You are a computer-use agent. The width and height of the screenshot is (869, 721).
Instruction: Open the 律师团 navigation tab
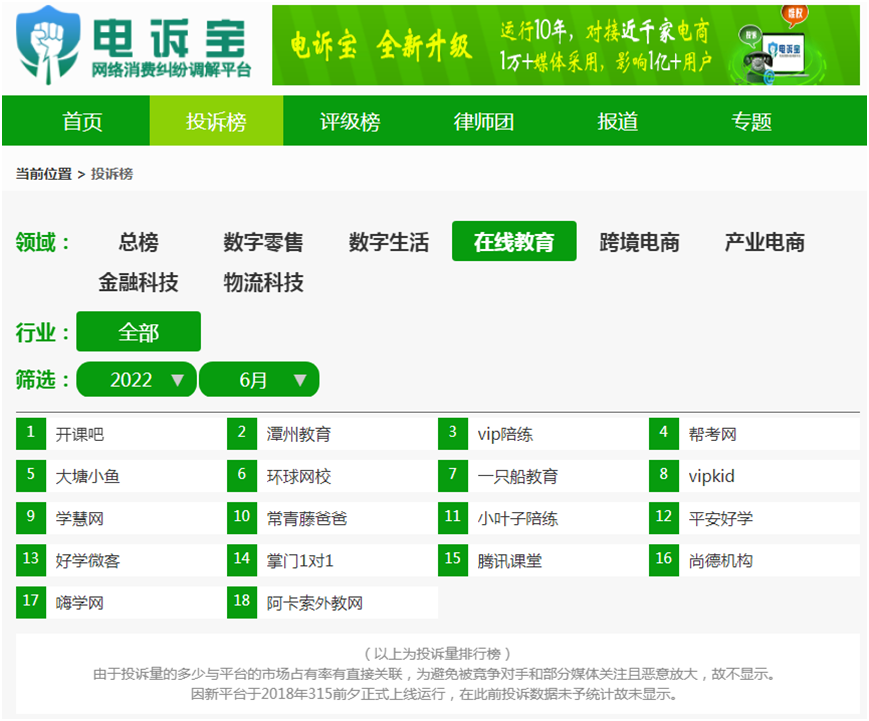pyautogui.click(x=484, y=121)
